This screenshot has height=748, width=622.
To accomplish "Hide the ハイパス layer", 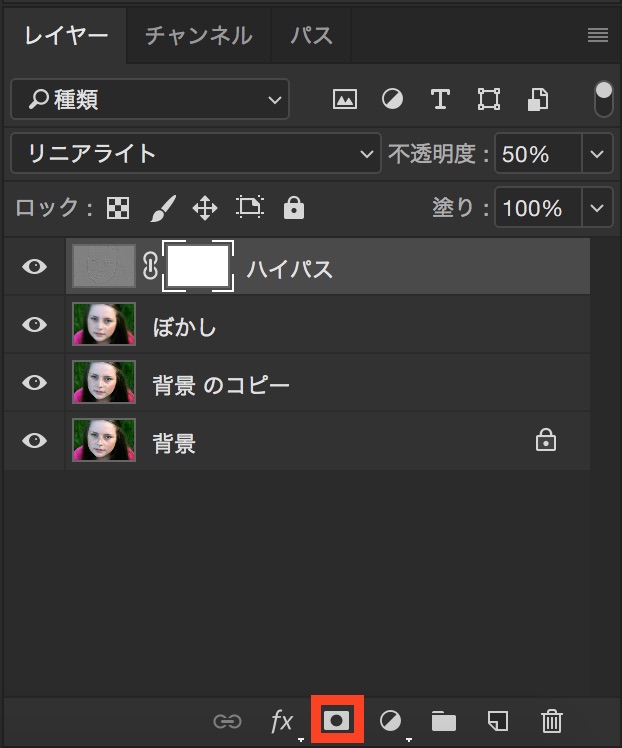I will [34, 266].
